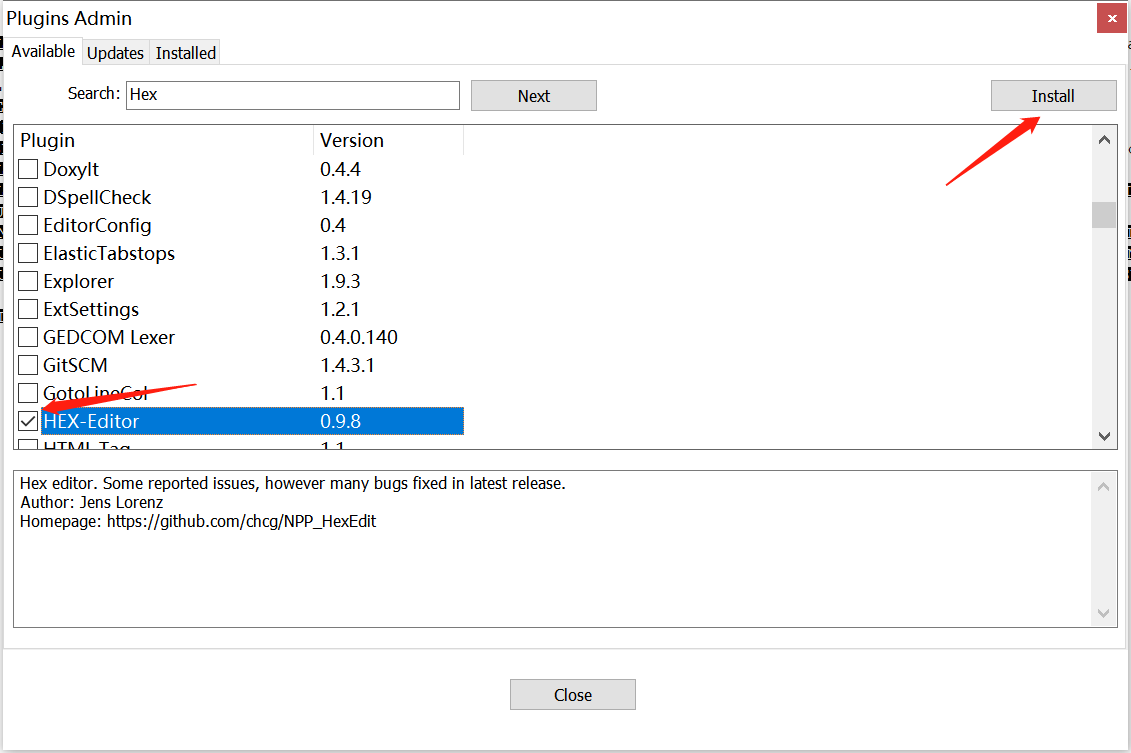Click the Install button
Viewport: 1131px width, 753px height.
pyautogui.click(x=1053, y=95)
